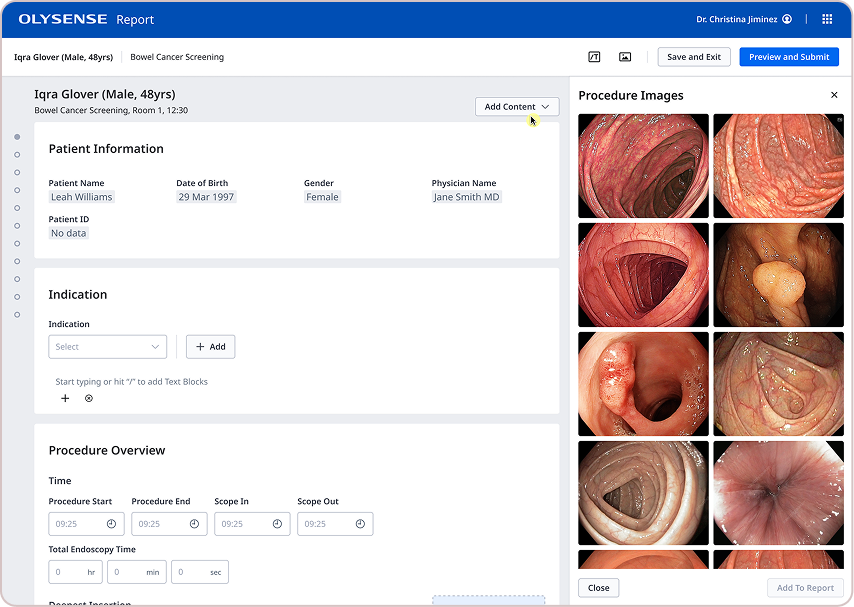
Task: Open the Indication Select dropdown
Action: (x=108, y=347)
